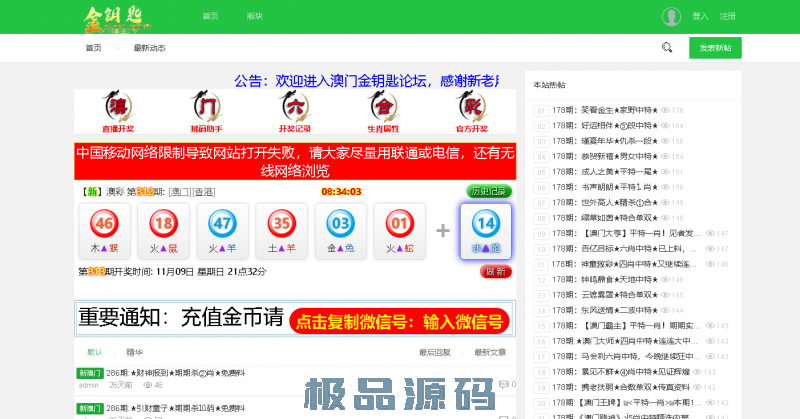
Task: Sort posts by 最后回复
Action: (x=434, y=352)
